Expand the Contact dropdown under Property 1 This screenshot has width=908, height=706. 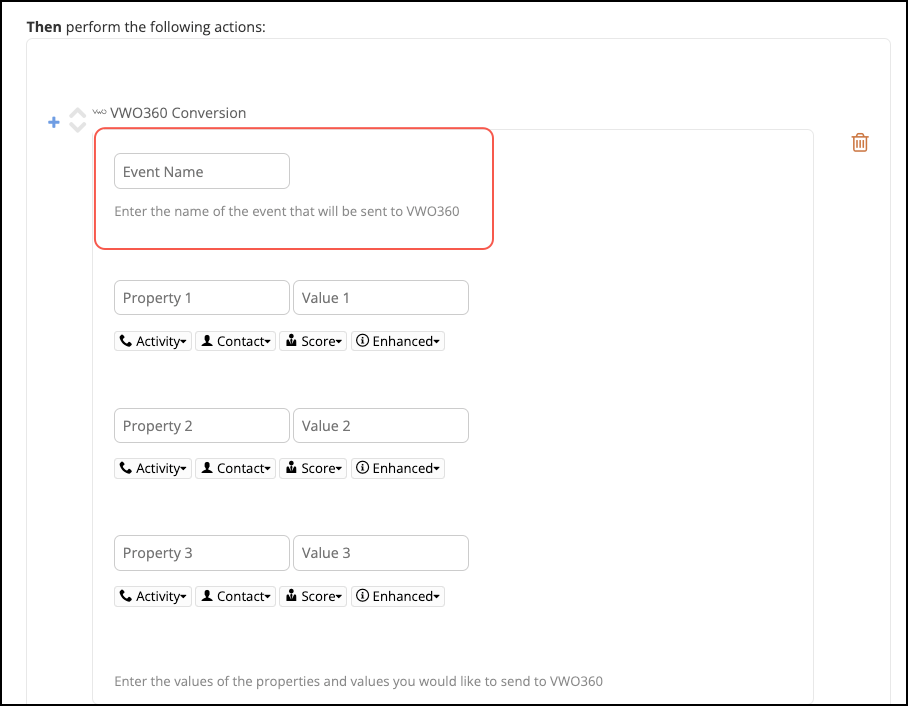[x=235, y=341]
